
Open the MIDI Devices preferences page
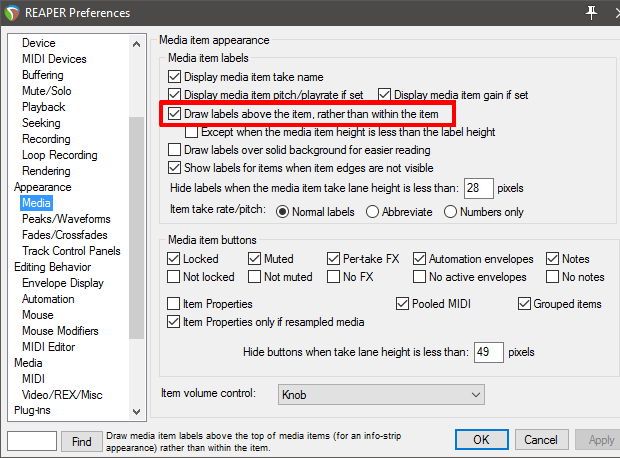pyautogui.click(x=54, y=59)
